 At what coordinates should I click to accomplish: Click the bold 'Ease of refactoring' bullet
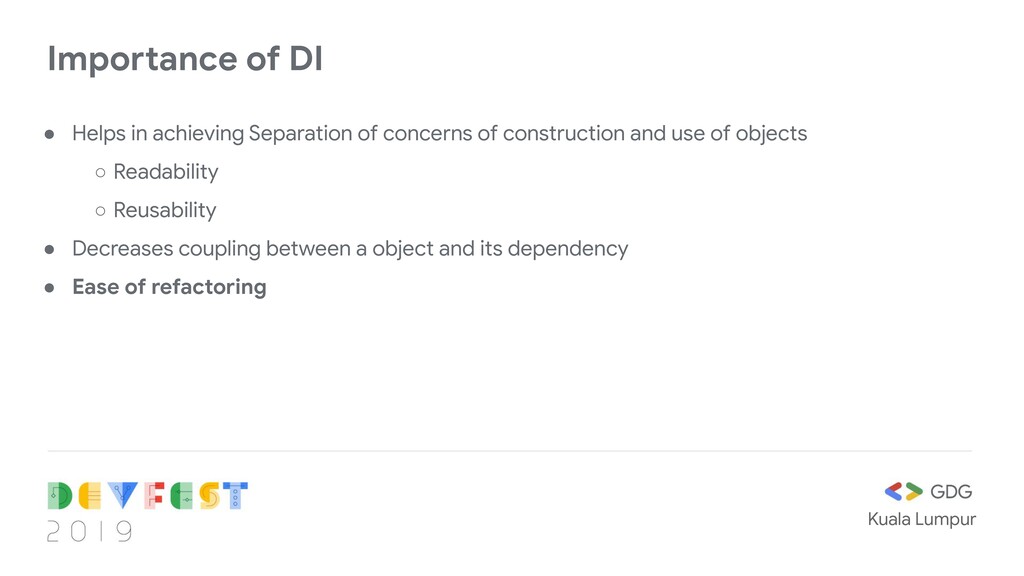(x=169, y=287)
